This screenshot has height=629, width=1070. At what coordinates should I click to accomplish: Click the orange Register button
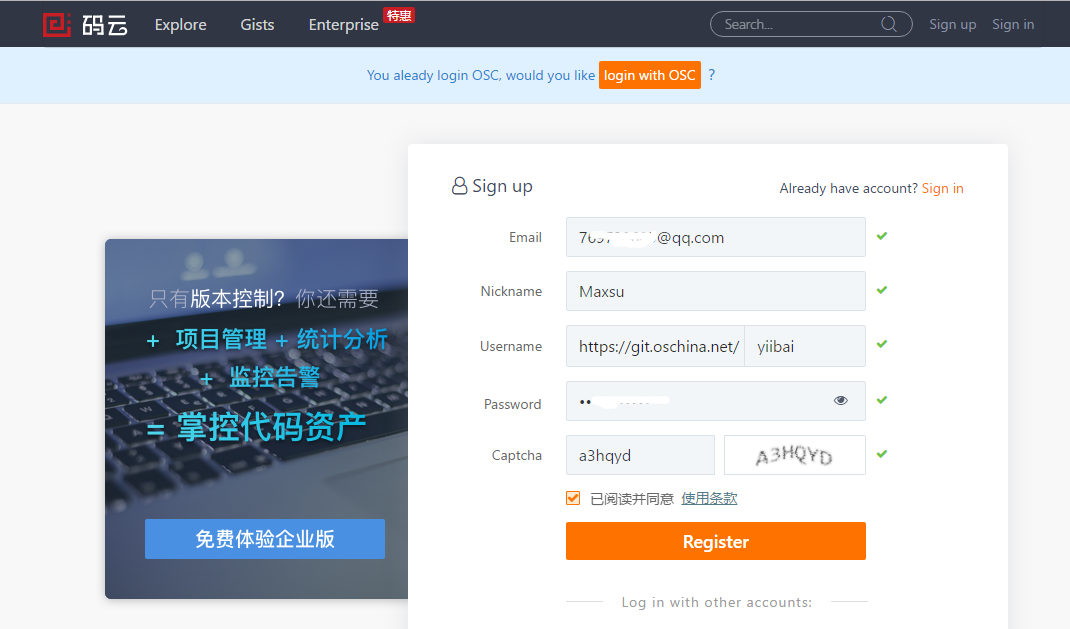tap(716, 541)
